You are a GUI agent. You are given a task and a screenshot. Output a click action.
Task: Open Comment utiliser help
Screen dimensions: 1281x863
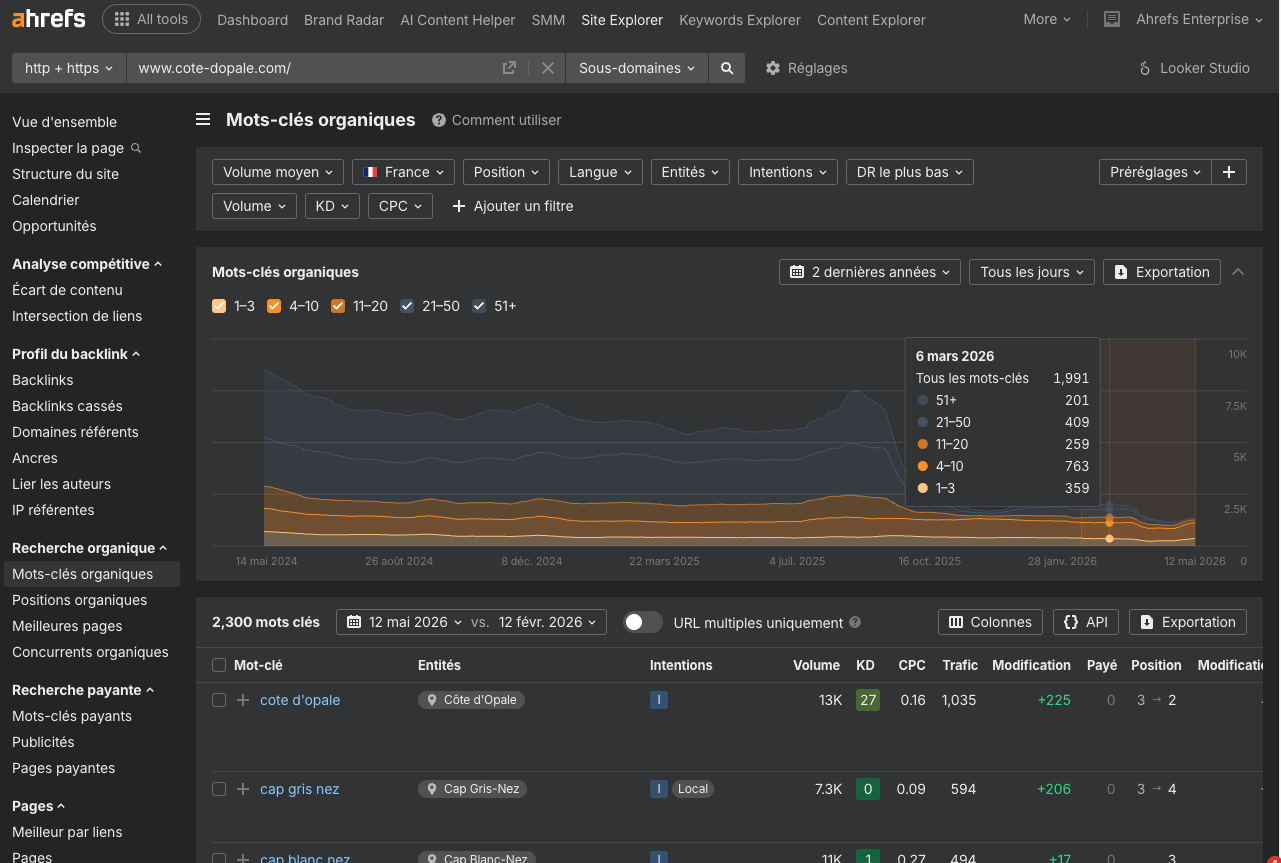click(497, 120)
